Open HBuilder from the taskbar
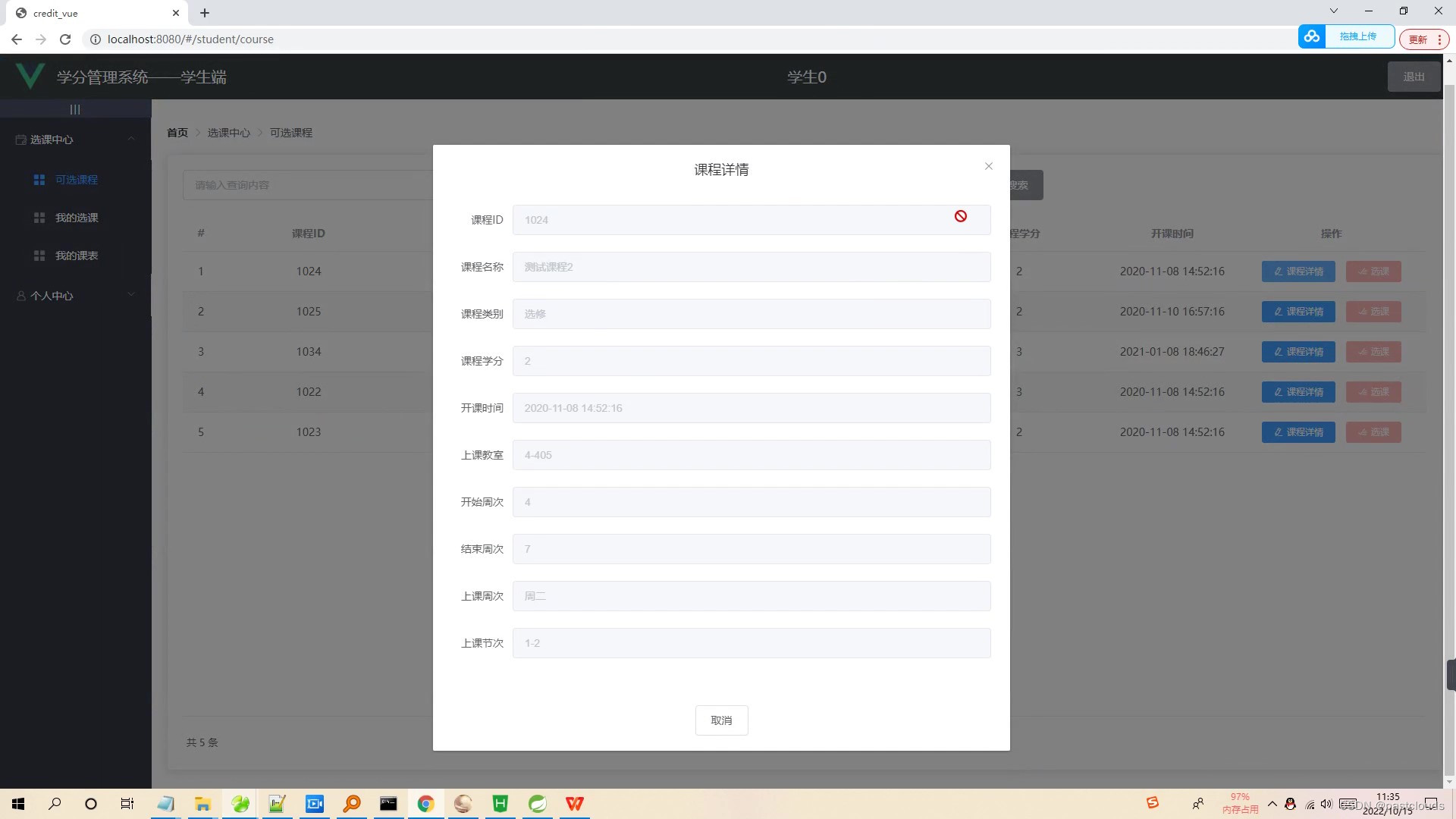 pyautogui.click(x=500, y=803)
